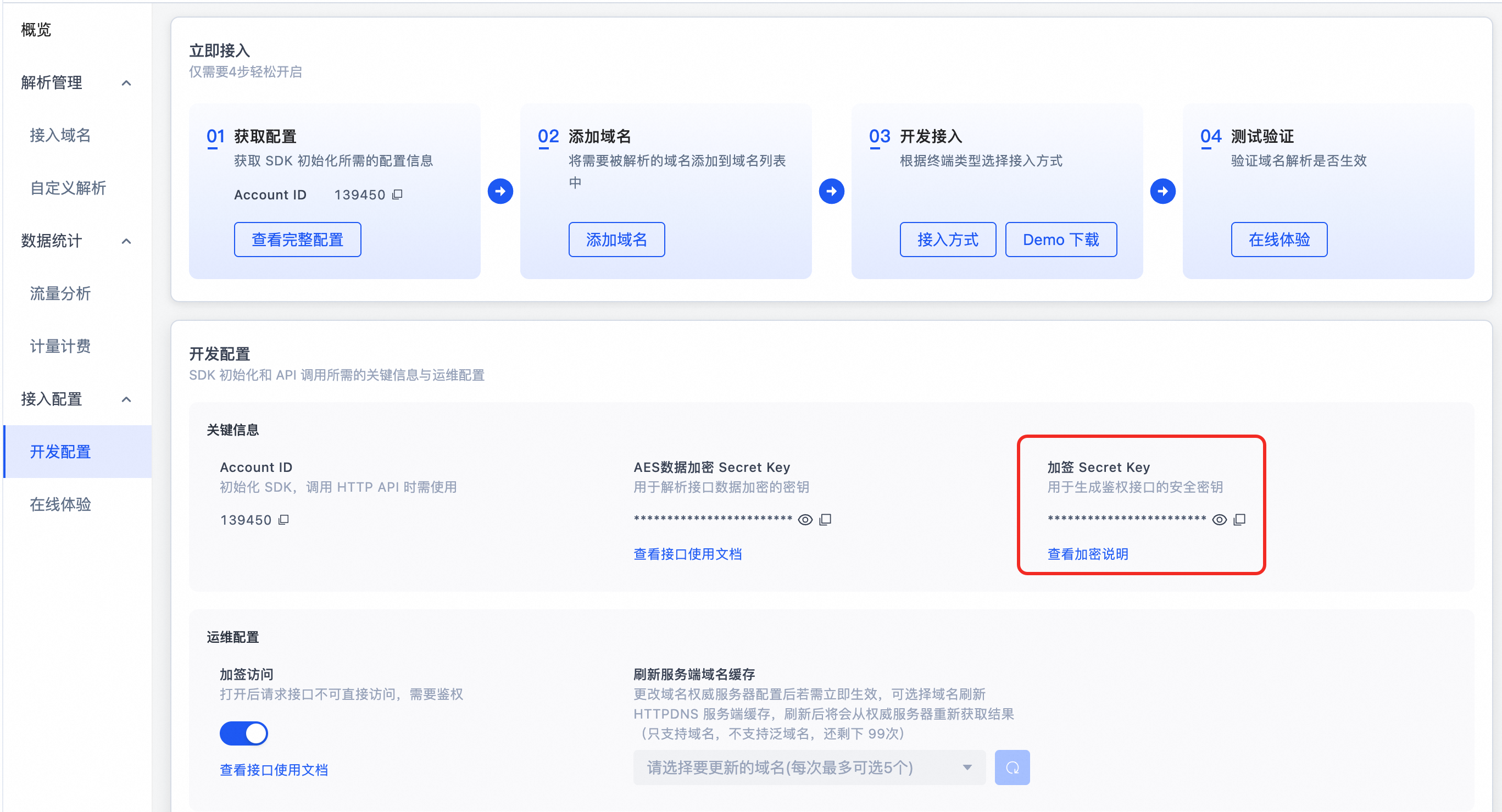This screenshot has height=812, width=1502.
Task: Copy the AES数据加密 Secret Key
Action: tap(825, 519)
